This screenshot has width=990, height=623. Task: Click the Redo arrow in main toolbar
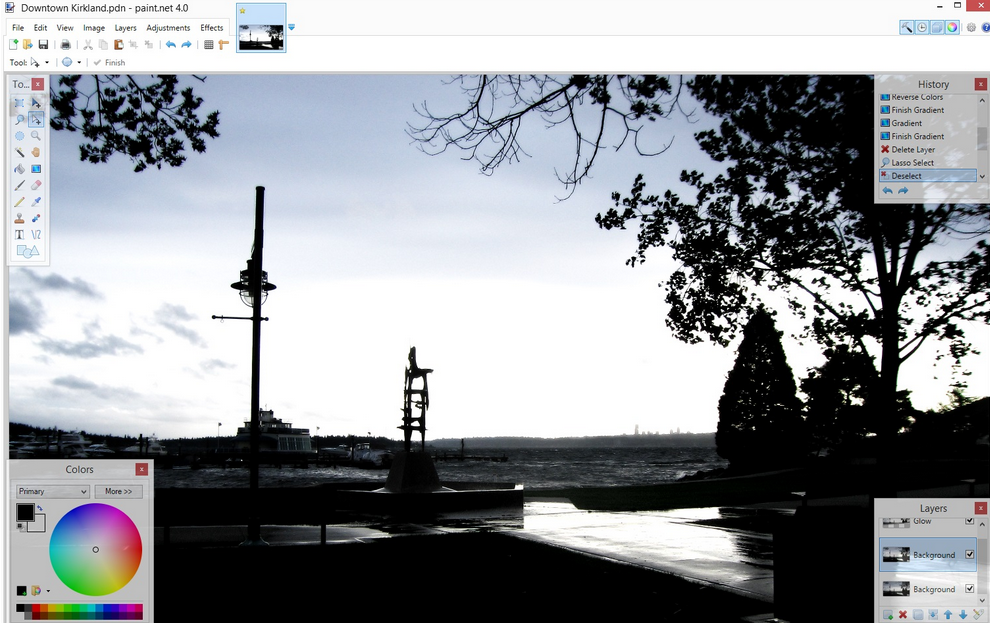(186, 44)
